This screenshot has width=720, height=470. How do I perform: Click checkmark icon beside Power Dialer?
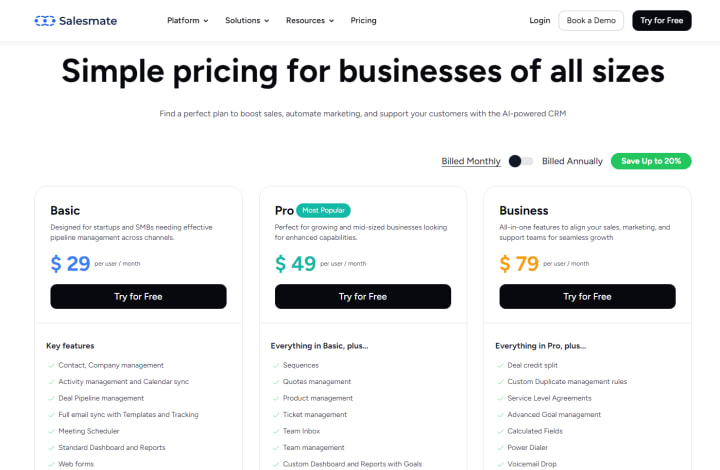tap(500, 447)
